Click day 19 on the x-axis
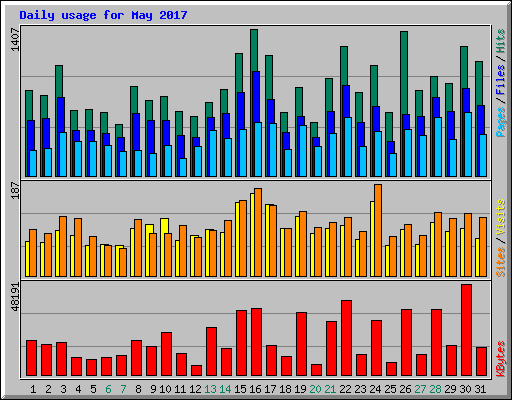This screenshot has width=512, height=400. 300,389
